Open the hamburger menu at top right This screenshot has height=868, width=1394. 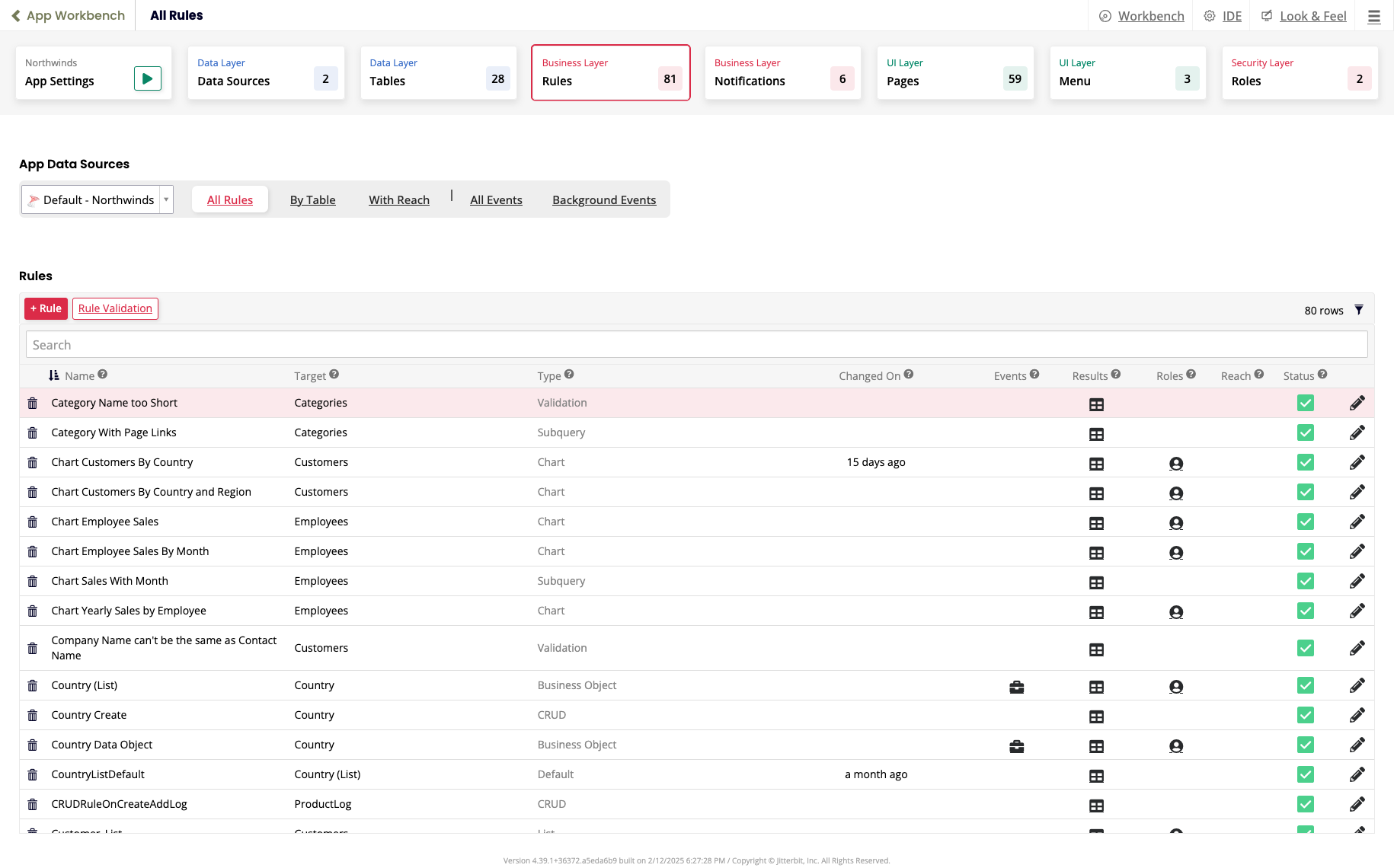pyautogui.click(x=1373, y=16)
